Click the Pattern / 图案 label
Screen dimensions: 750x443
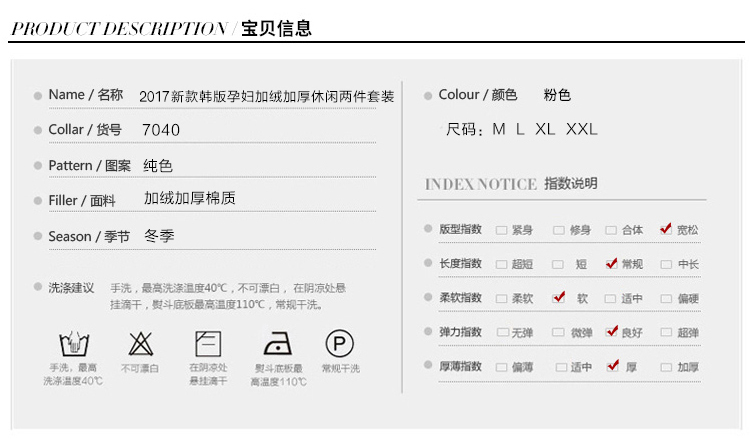tap(89, 166)
